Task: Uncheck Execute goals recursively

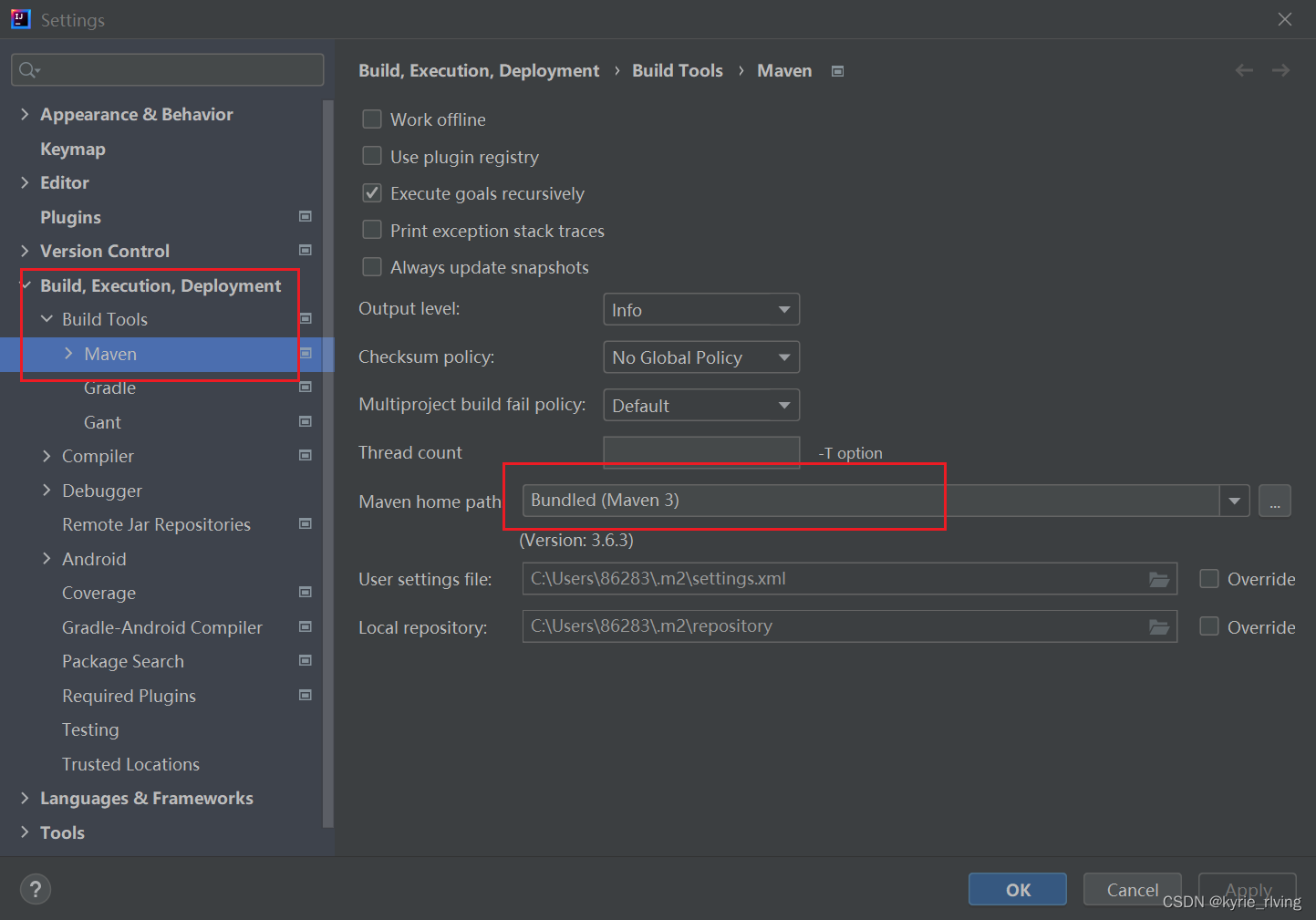Action: click(372, 192)
